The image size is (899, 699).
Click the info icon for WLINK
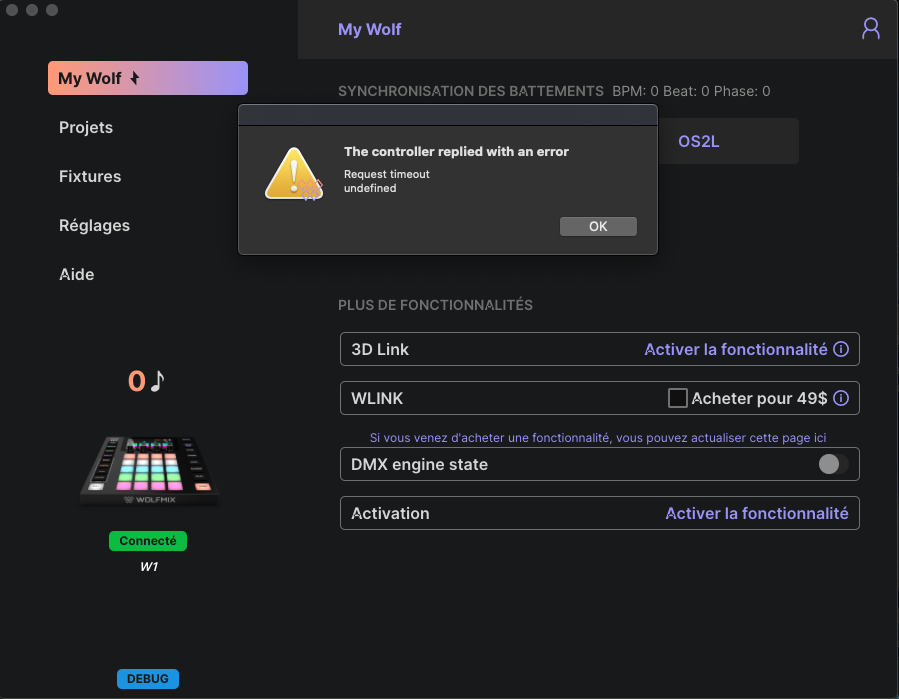click(x=841, y=398)
